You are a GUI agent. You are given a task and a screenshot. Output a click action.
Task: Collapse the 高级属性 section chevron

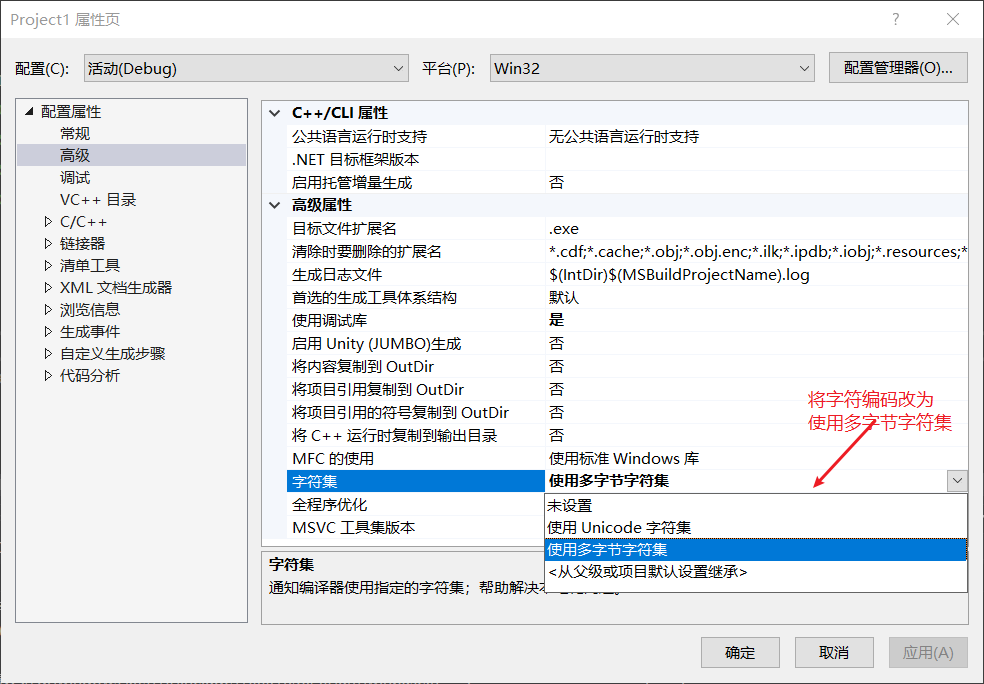click(274, 204)
